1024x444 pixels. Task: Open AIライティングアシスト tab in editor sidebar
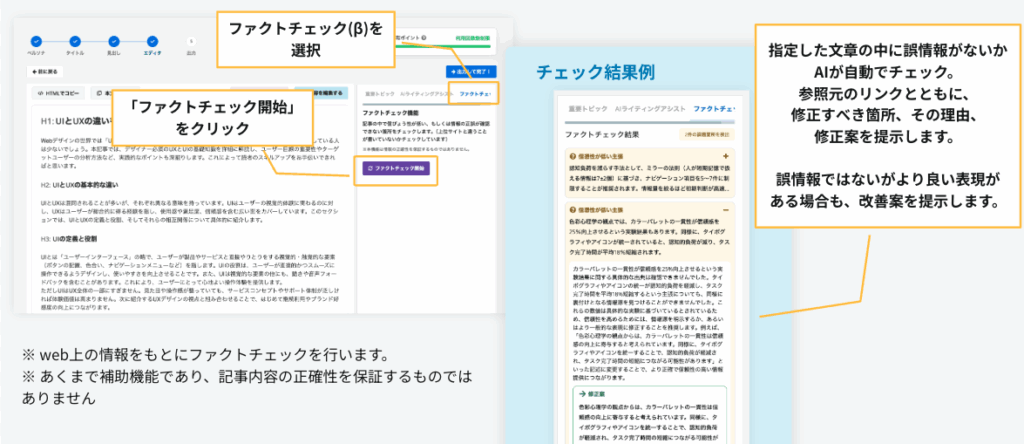tap(426, 93)
